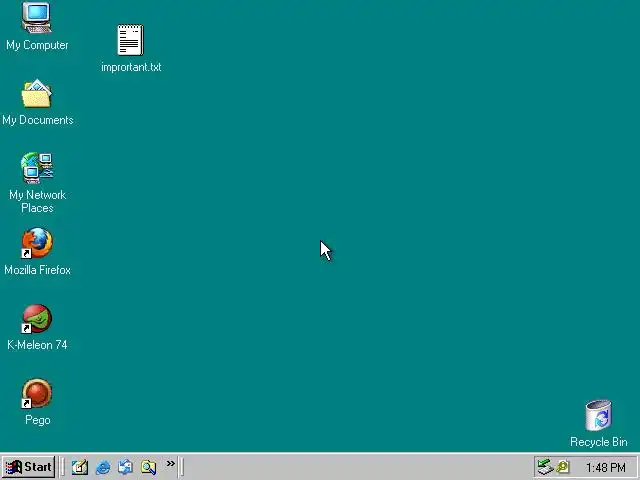Click the "improrant.txt" file name label

131,67
